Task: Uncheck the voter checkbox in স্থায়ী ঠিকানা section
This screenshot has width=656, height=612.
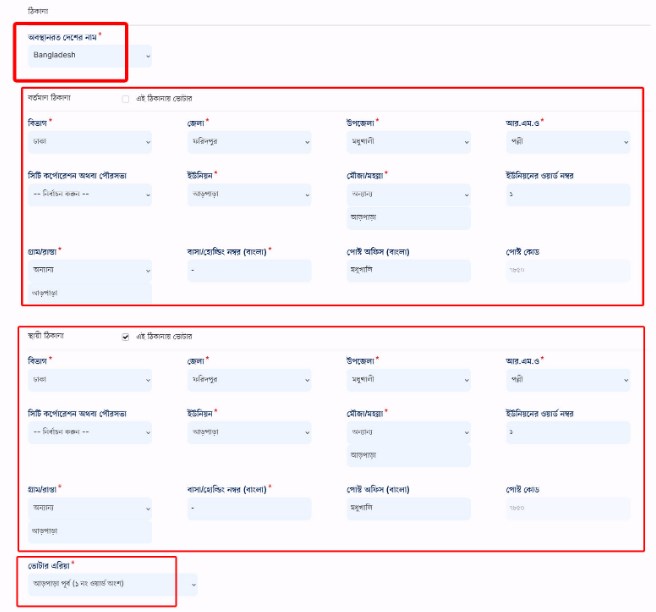Action: pos(125,336)
